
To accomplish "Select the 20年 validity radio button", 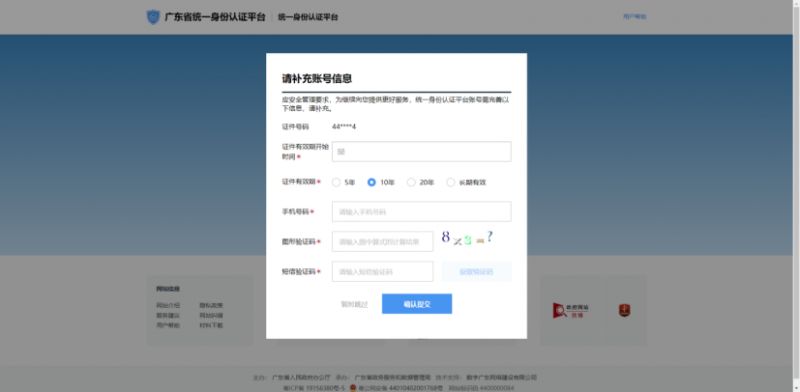I will 411,182.
